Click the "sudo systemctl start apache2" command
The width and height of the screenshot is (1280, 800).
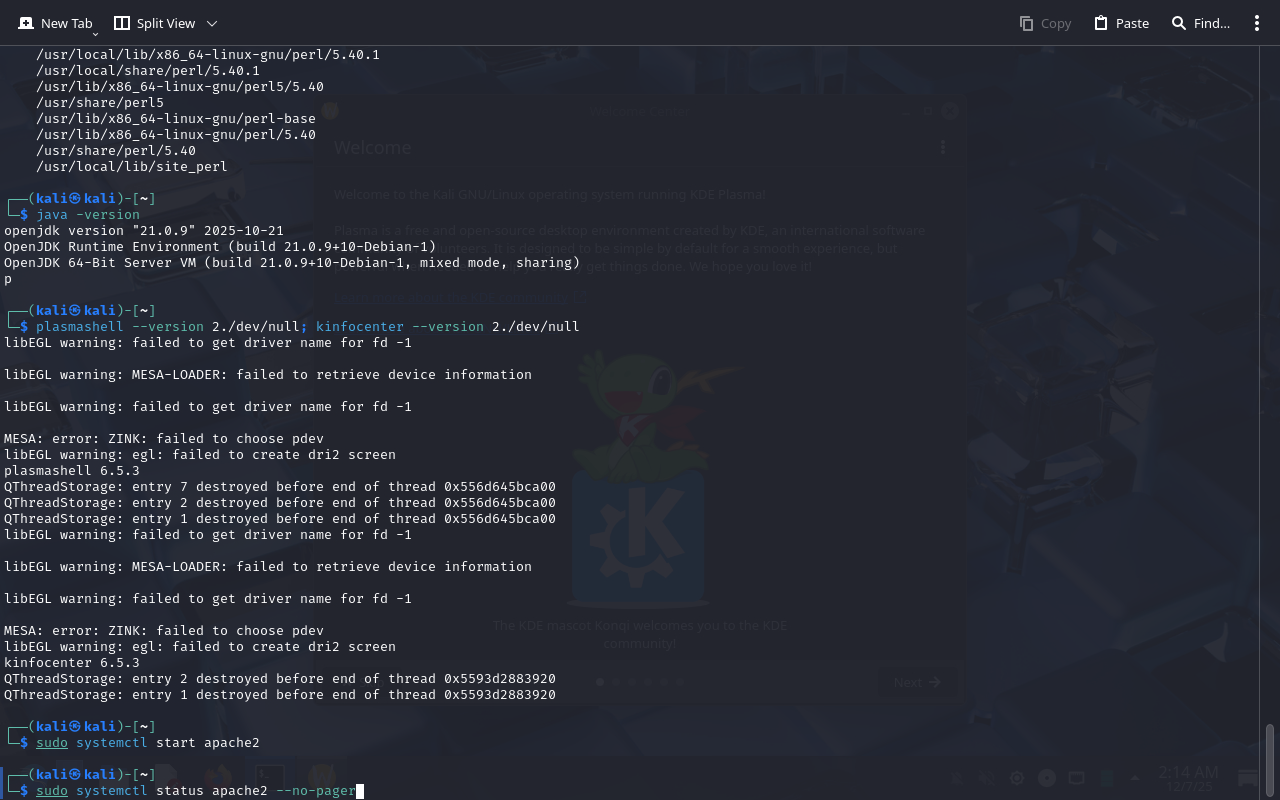click(148, 743)
